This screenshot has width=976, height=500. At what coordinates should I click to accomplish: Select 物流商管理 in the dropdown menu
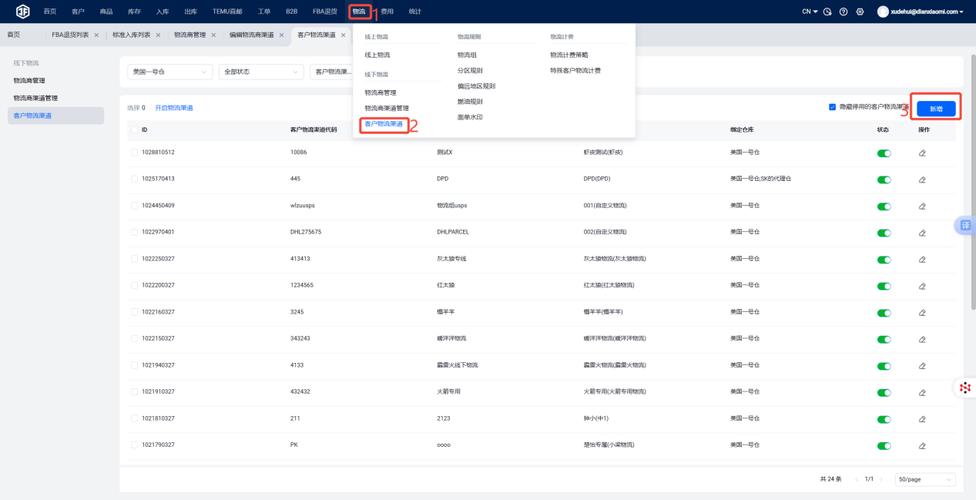[380, 93]
